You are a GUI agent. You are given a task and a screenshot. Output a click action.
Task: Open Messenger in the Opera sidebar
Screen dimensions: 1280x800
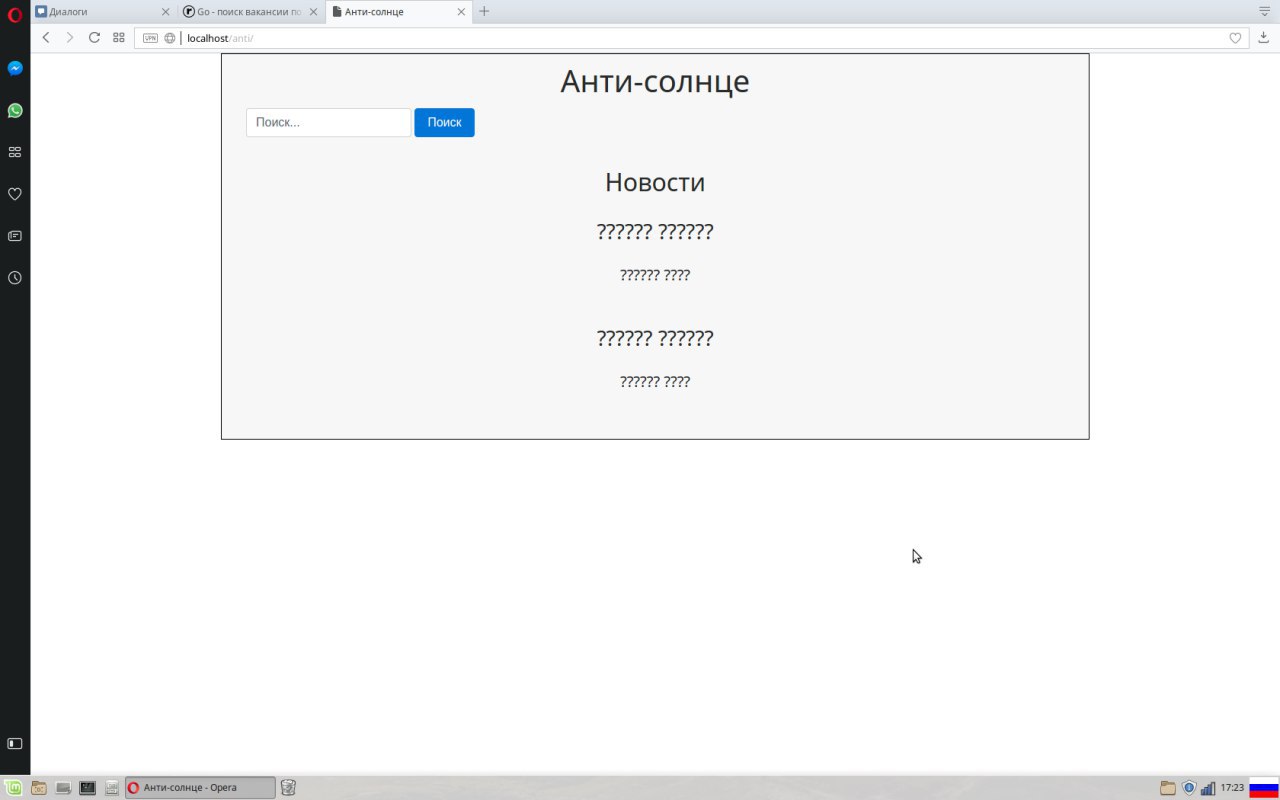click(x=15, y=68)
